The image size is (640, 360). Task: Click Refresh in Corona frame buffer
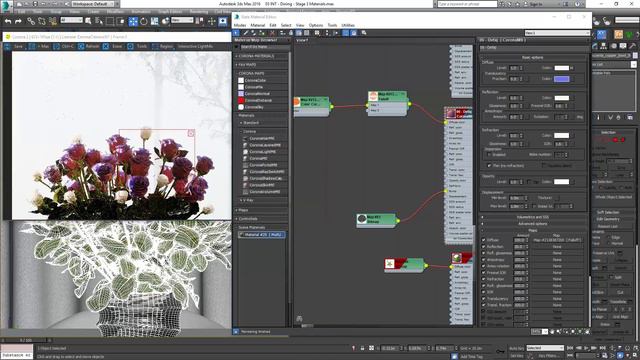(89, 47)
